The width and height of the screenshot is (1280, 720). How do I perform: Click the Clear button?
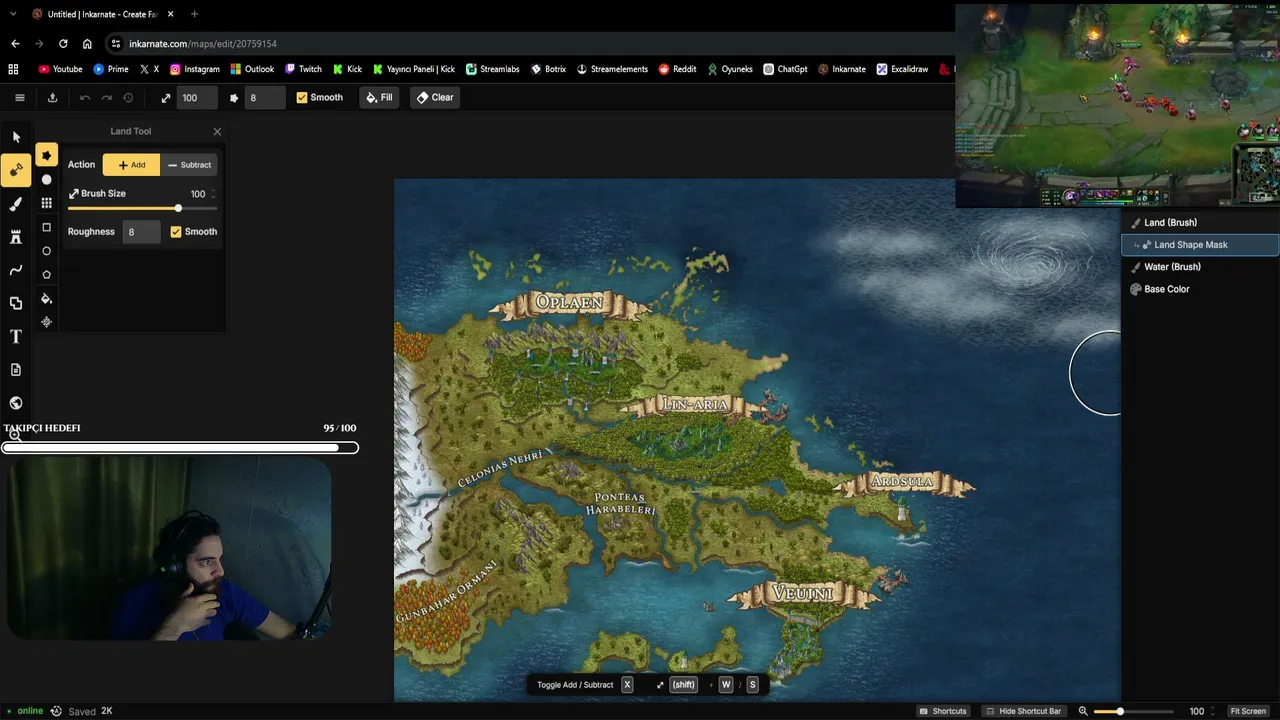tap(435, 98)
